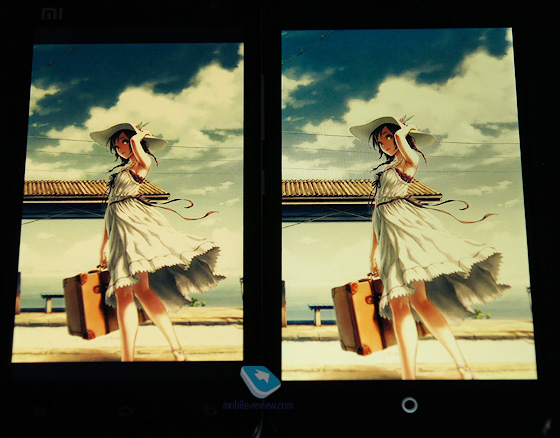
Task: Click the MI logo on left phone
Action: [x=52, y=14]
